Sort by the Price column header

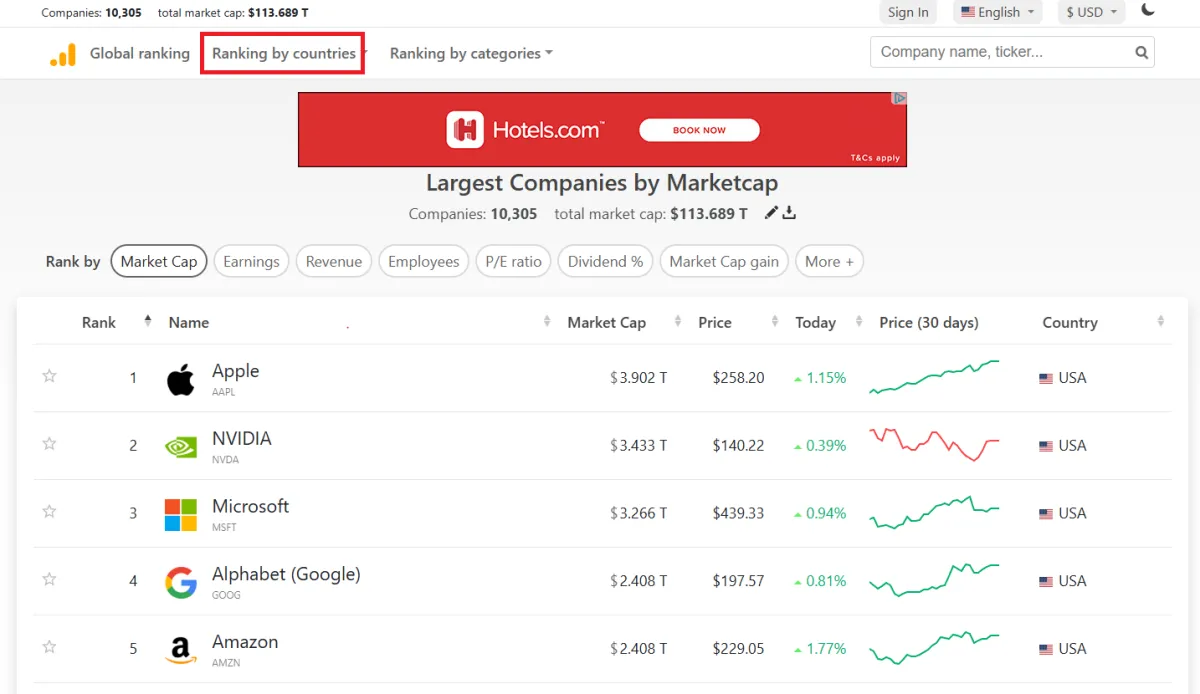[x=715, y=322]
